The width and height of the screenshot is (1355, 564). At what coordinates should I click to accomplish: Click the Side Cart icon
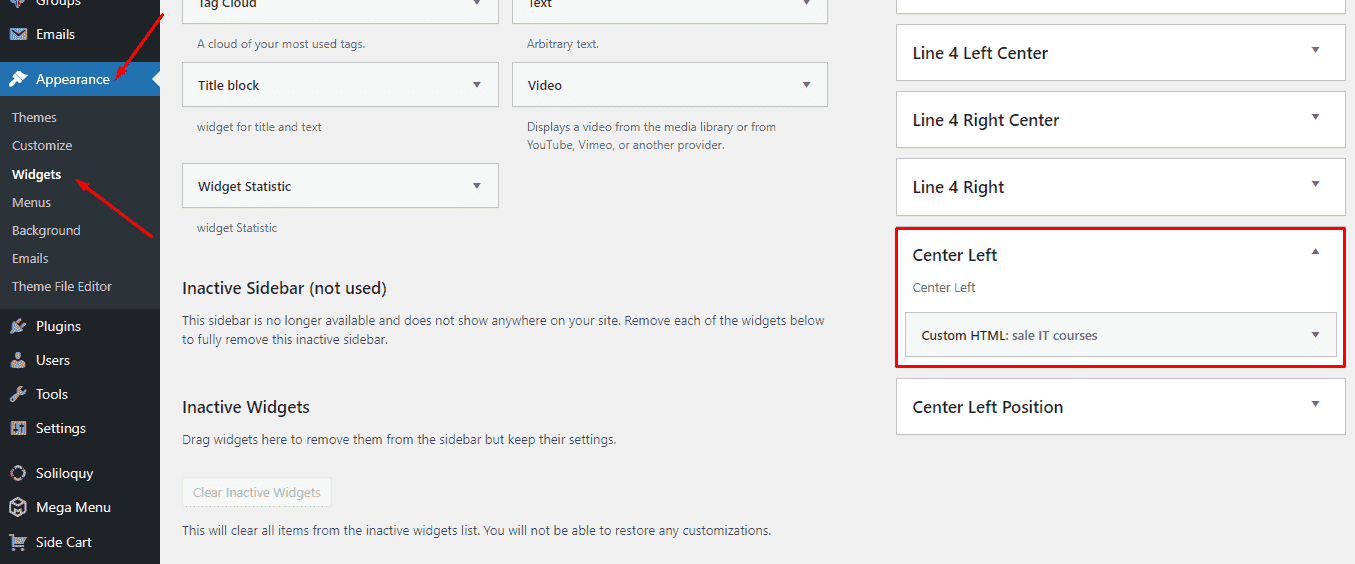coord(18,542)
